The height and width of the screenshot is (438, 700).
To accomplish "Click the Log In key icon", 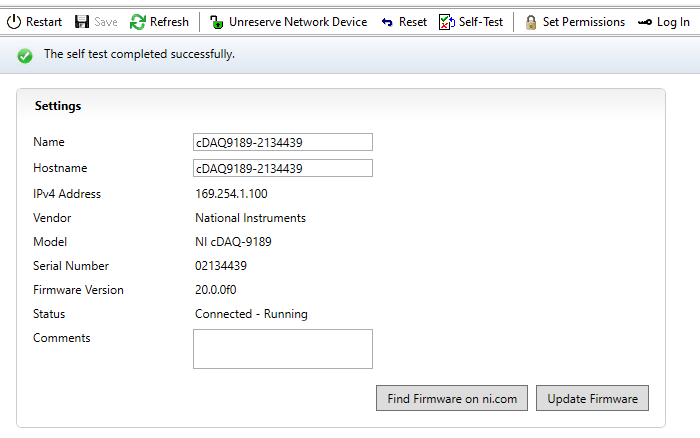I will click(x=645, y=22).
